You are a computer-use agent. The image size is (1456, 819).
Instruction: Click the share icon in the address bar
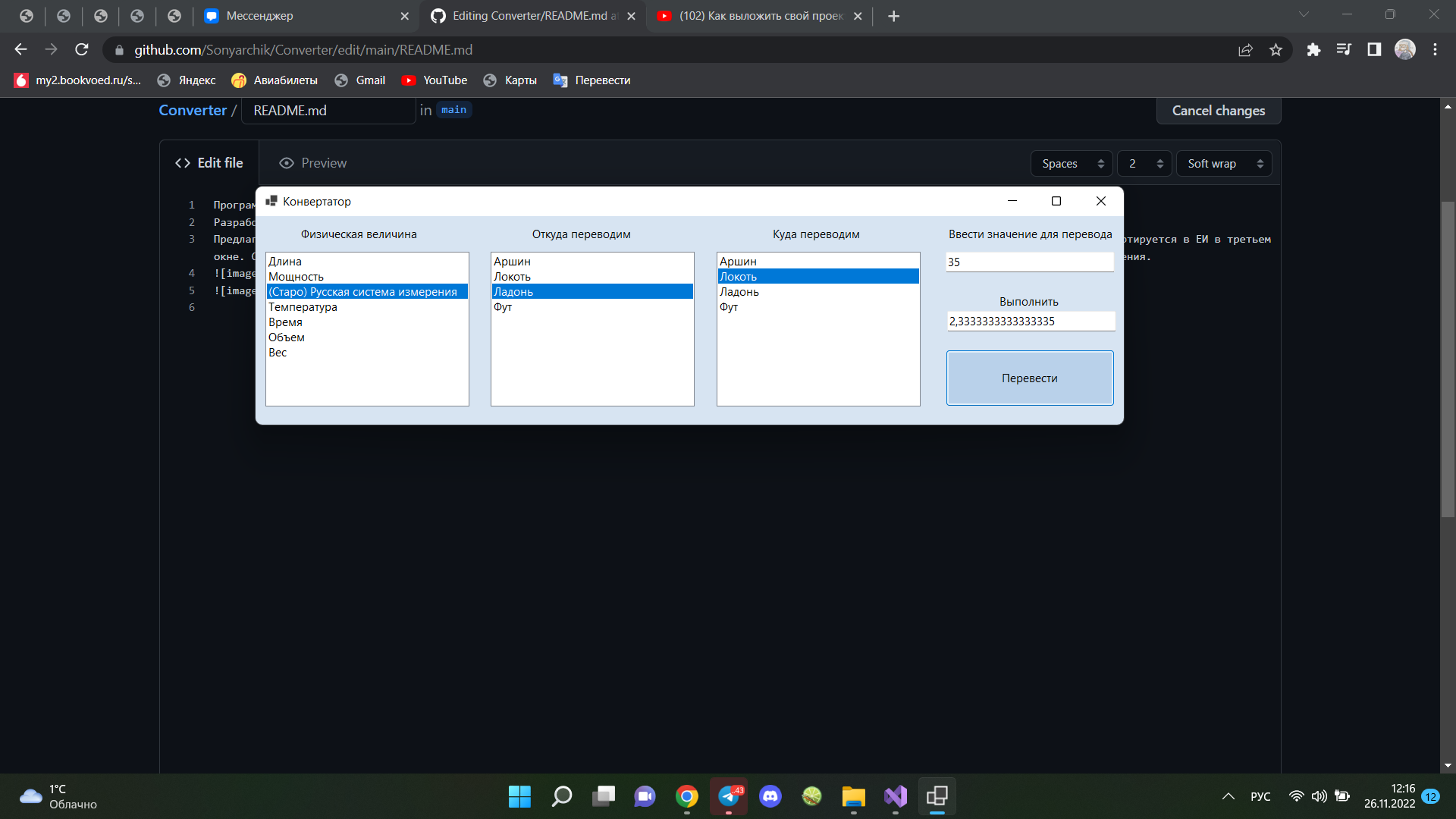click(1246, 49)
